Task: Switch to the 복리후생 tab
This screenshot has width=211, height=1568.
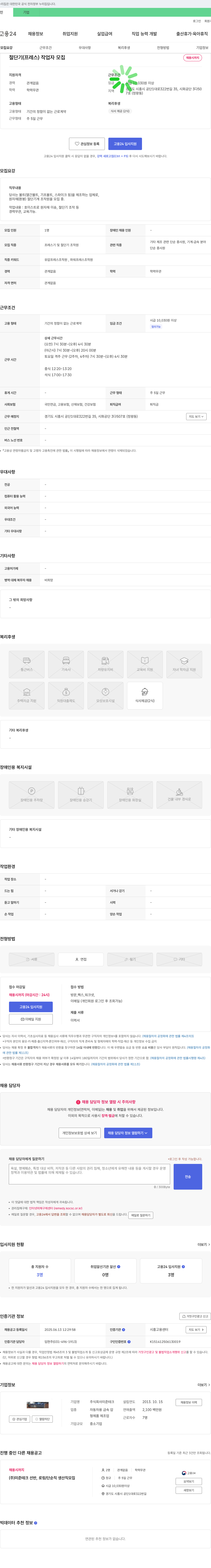Action: pos(124,47)
